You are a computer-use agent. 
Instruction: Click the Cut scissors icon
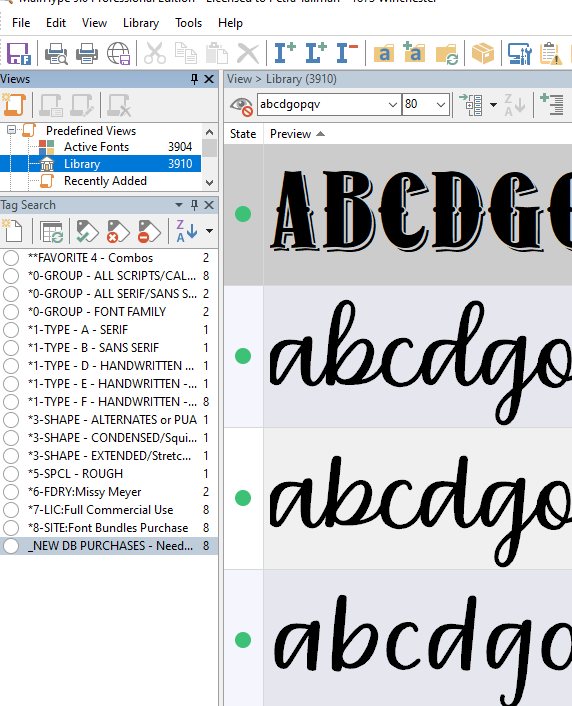(x=154, y=53)
